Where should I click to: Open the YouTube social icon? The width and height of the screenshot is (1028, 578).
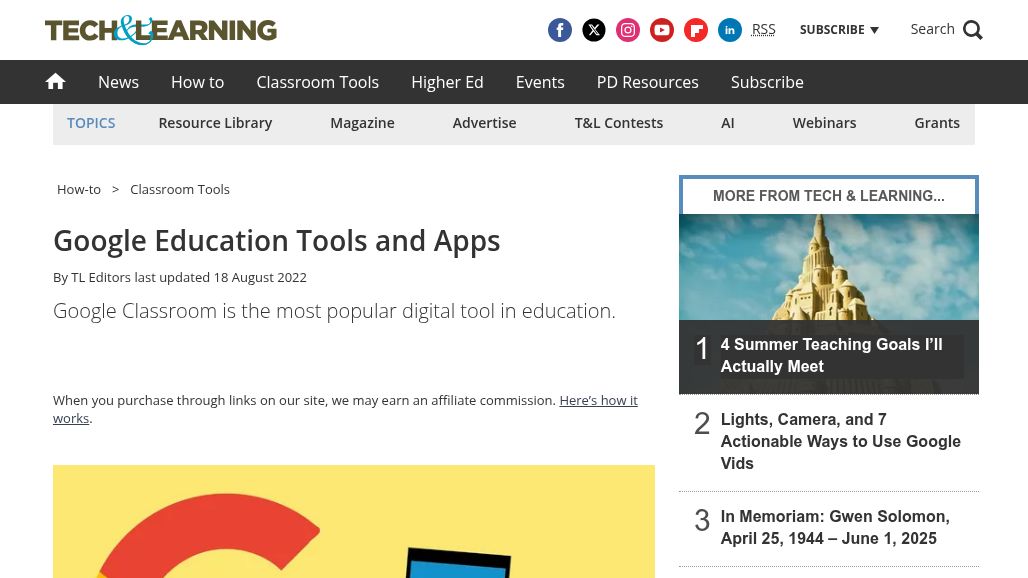pyautogui.click(x=662, y=30)
